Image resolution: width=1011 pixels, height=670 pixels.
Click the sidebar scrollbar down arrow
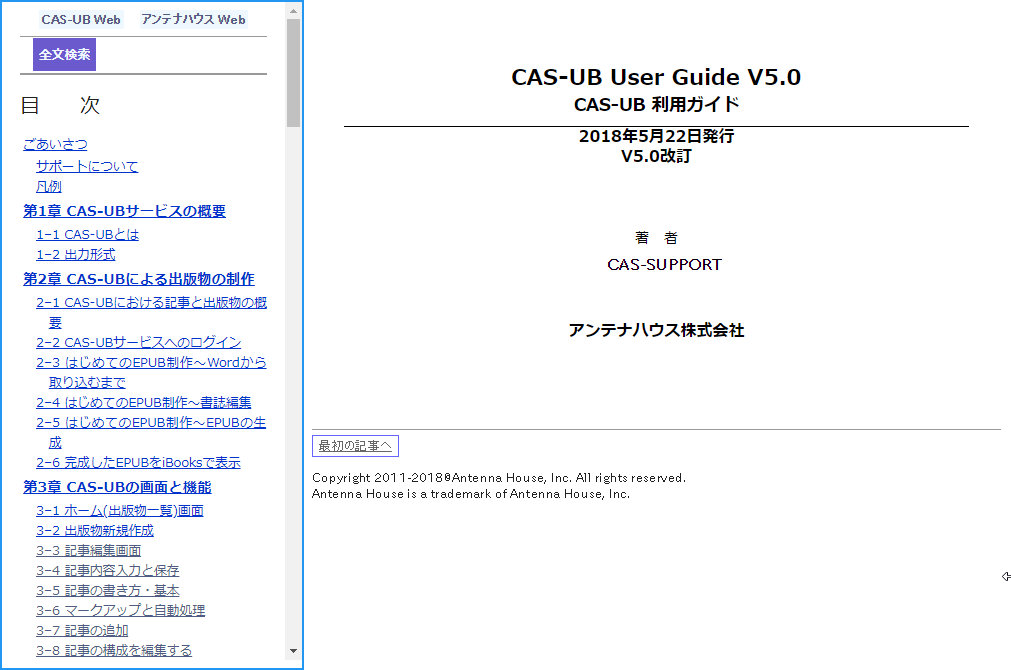click(x=293, y=651)
